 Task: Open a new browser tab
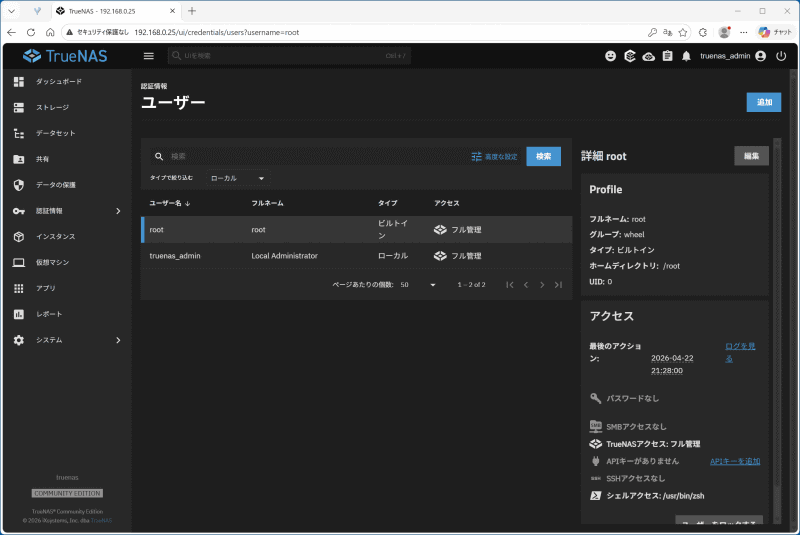(192, 11)
